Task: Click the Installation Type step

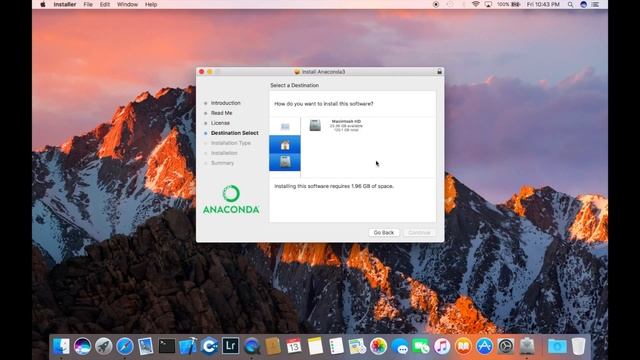Action: click(231, 143)
